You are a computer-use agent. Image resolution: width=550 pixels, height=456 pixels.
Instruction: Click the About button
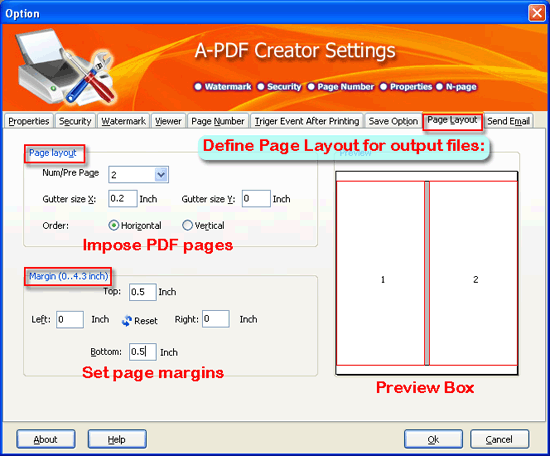click(46, 439)
